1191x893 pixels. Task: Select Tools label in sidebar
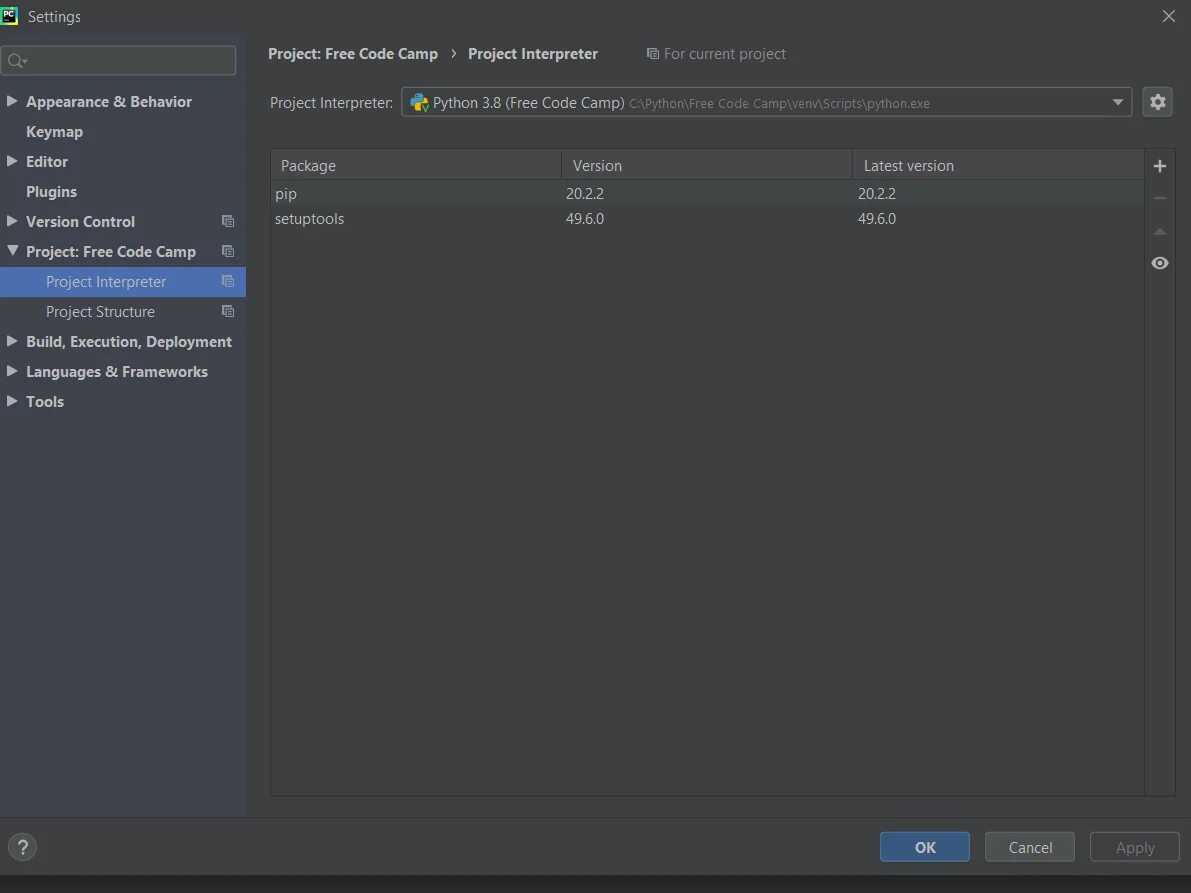[45, 402]
